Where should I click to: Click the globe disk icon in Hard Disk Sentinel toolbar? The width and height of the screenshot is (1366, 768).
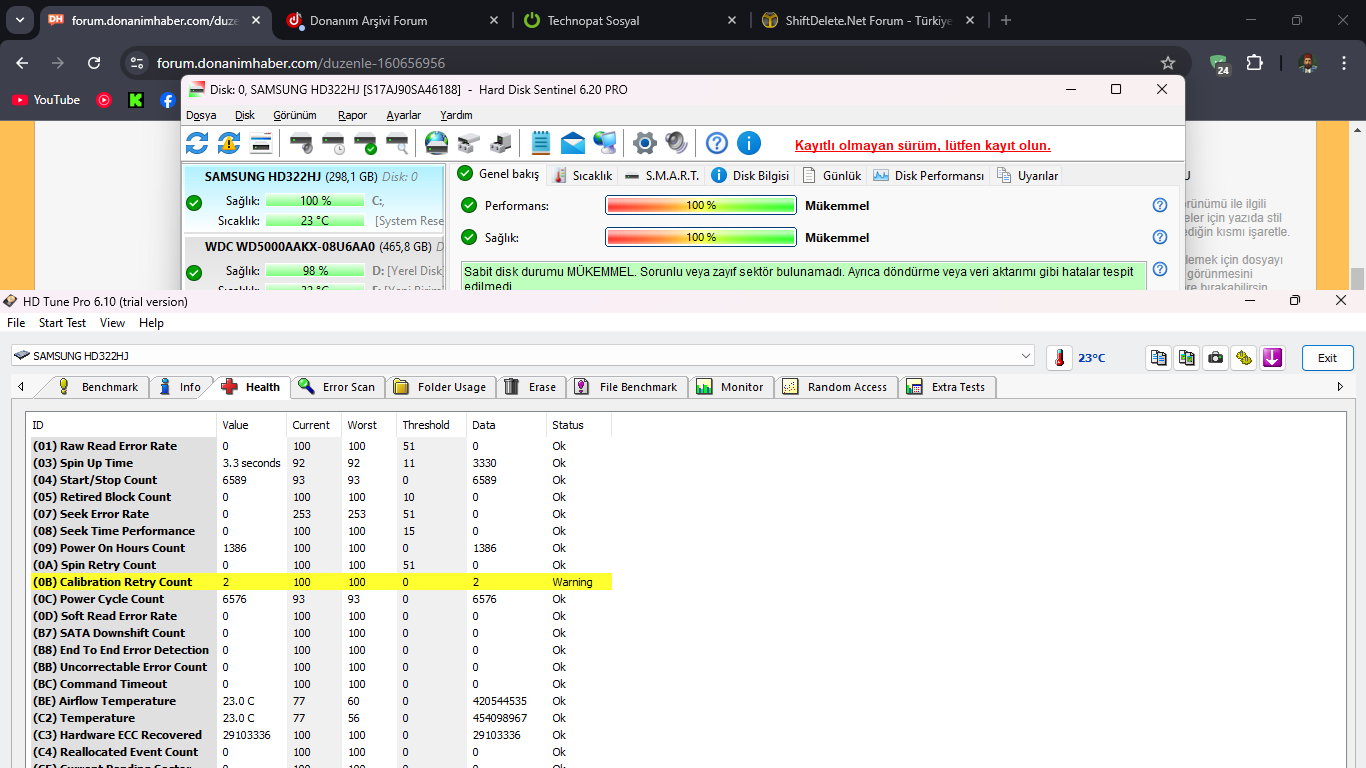click(436, 143)
